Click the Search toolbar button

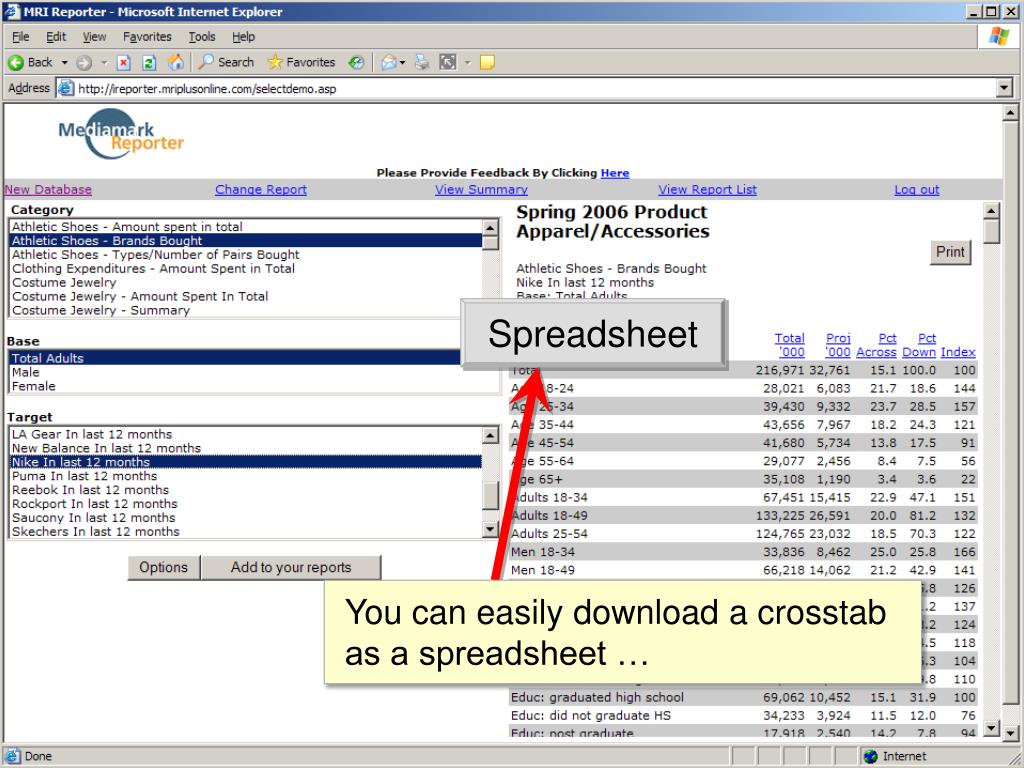[226, 62]
